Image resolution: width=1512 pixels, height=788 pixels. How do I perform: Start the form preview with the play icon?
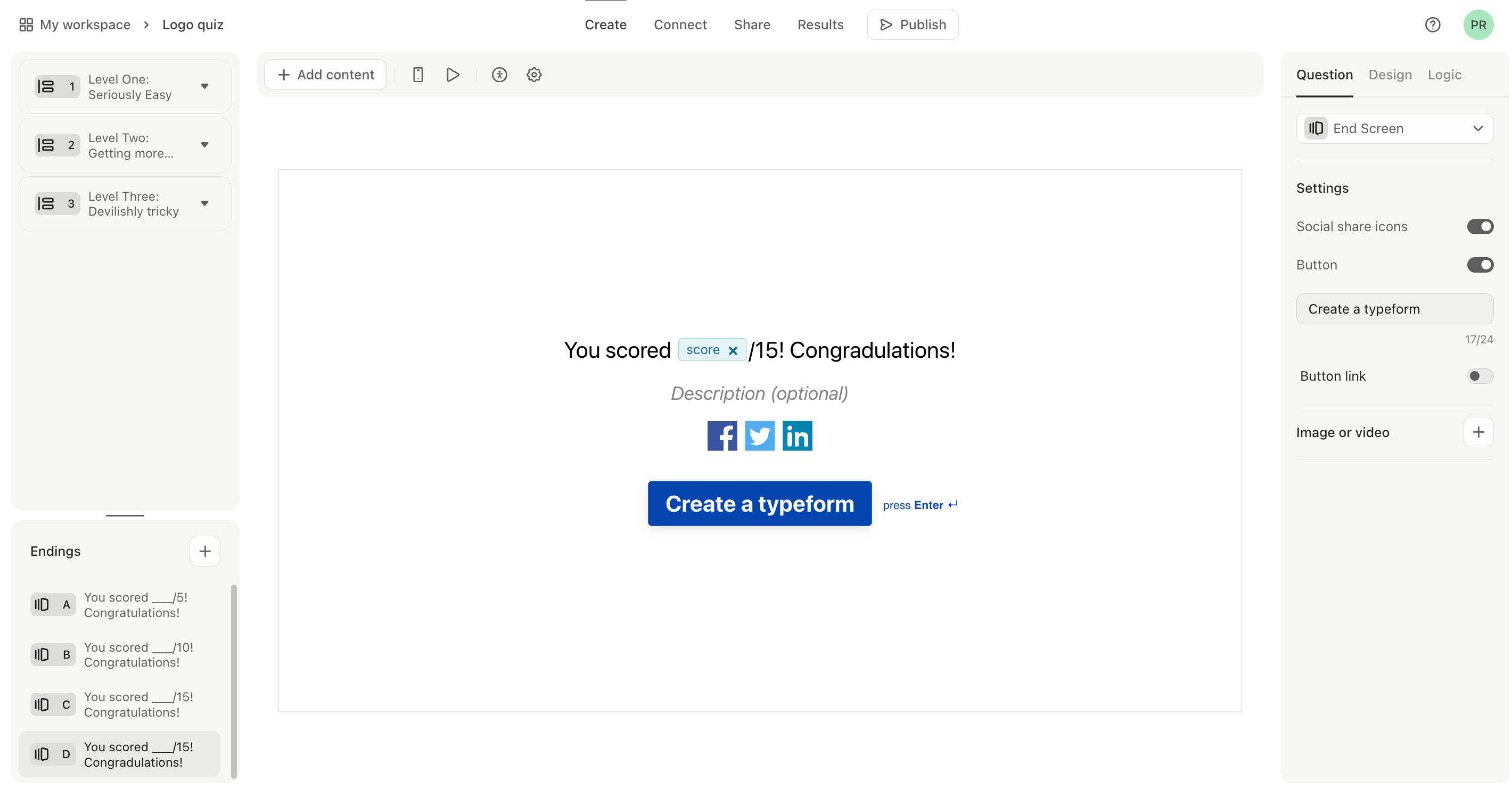click(452, 75)
